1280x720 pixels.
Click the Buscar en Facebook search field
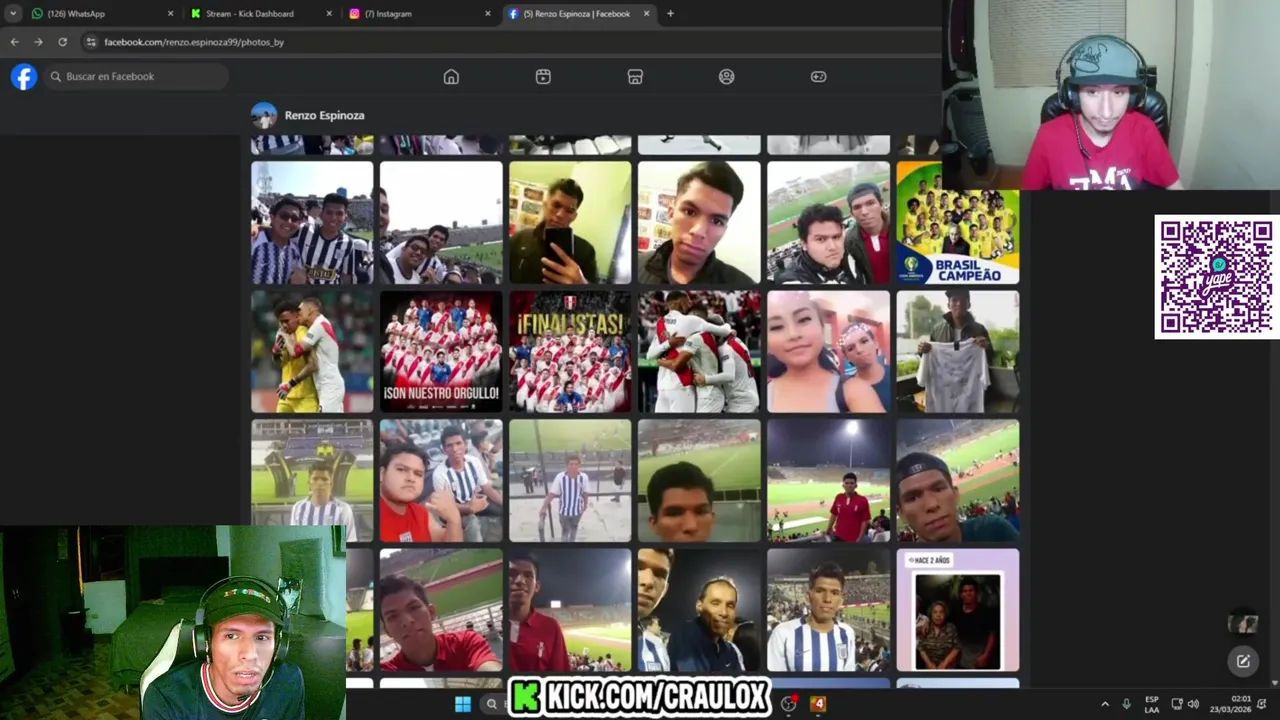[x=136, y=76]
